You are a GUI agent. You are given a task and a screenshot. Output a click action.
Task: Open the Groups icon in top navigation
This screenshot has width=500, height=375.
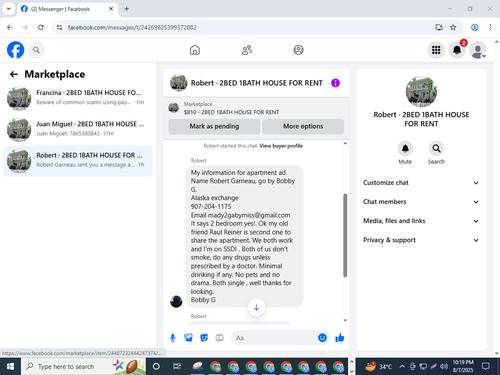298,50
